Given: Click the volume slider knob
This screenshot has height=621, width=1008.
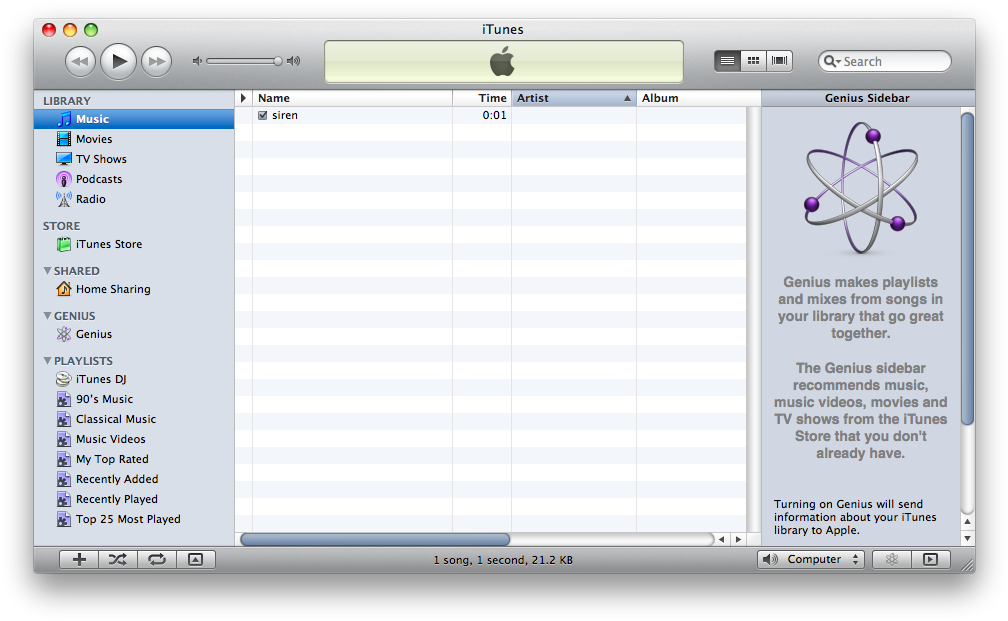Looking at the screenshot, I should click(278, 61).
